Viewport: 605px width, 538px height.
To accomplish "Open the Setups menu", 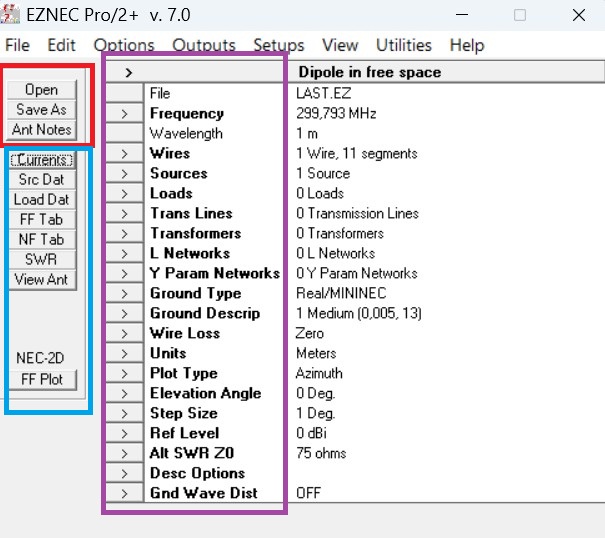I will [x=278, y=45].
